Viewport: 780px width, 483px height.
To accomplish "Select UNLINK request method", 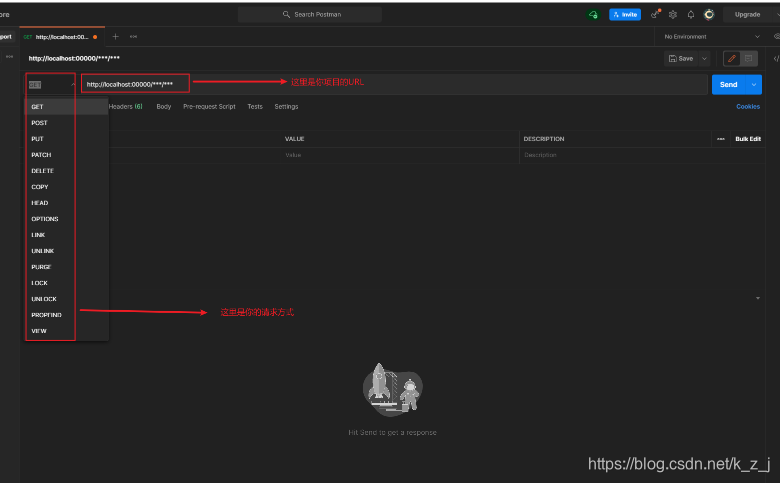I will pos(66,251).
